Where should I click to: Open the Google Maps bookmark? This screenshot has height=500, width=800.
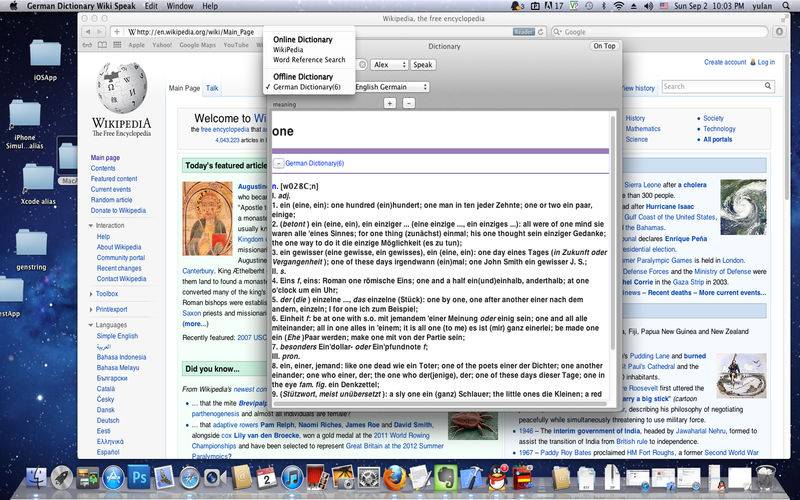[197, 45]
